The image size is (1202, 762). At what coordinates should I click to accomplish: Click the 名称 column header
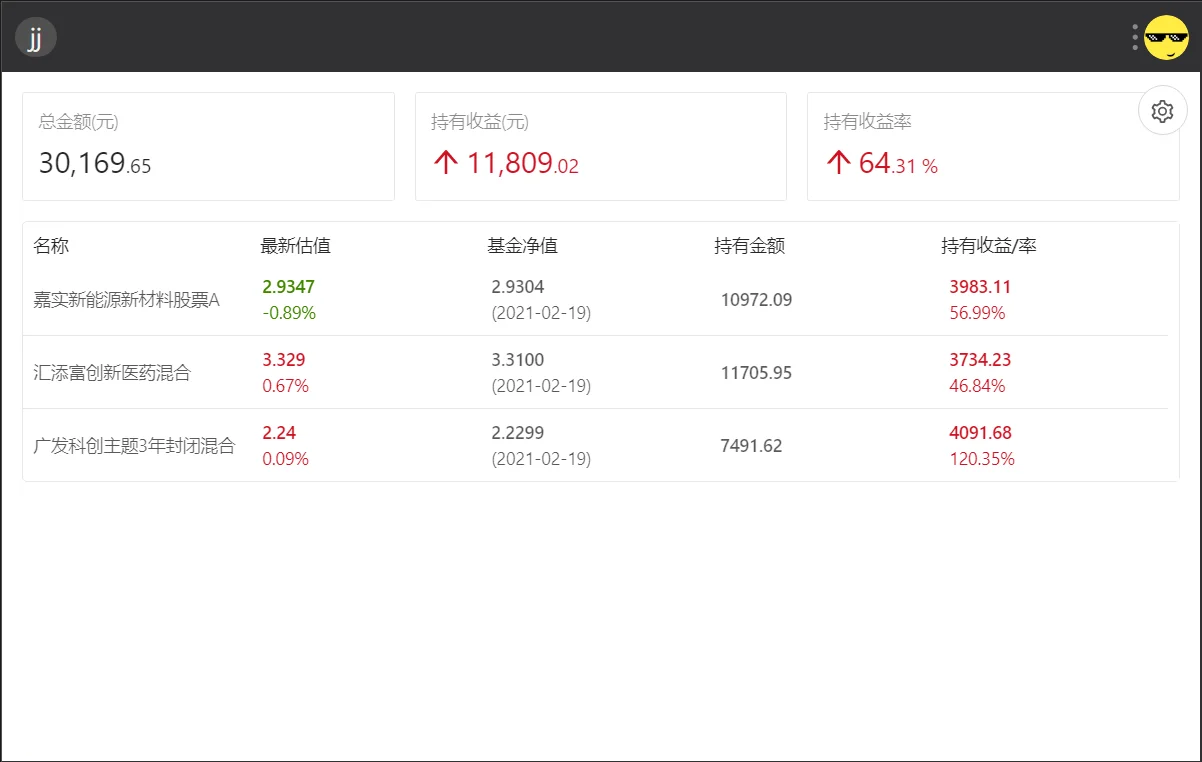[51, 246]
